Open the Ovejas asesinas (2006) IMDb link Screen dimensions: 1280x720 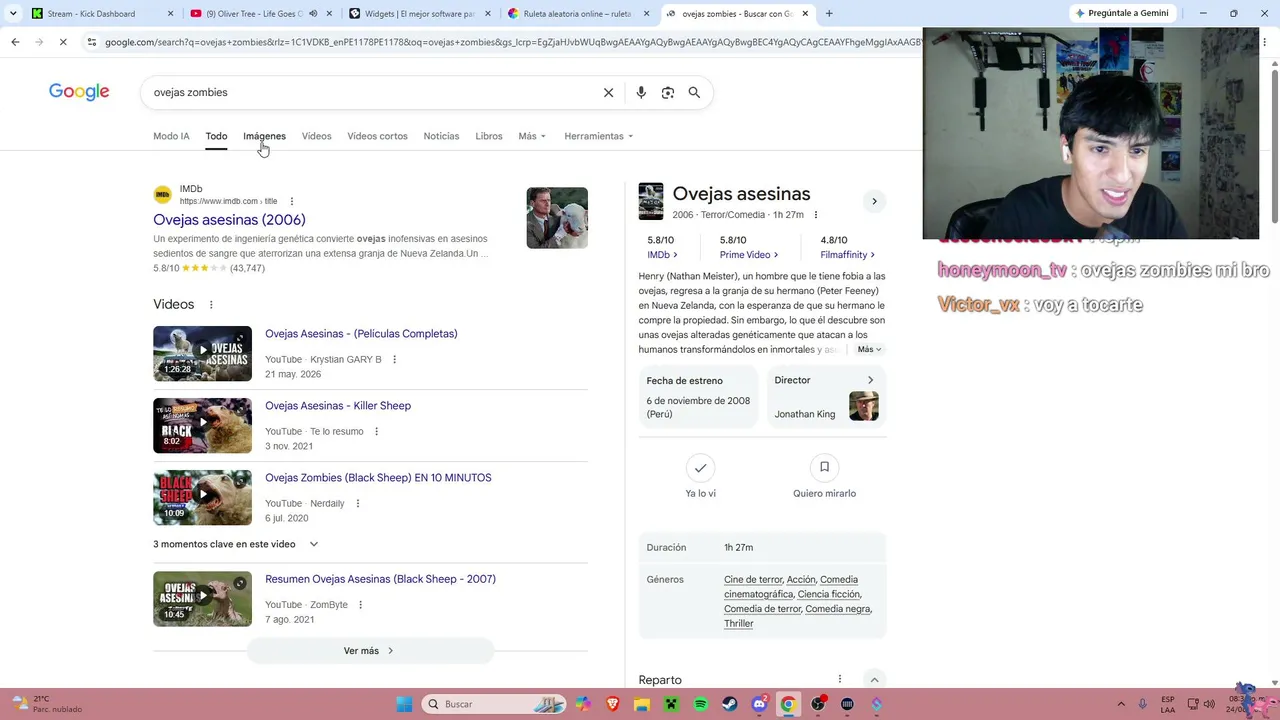tap(229, 220)
